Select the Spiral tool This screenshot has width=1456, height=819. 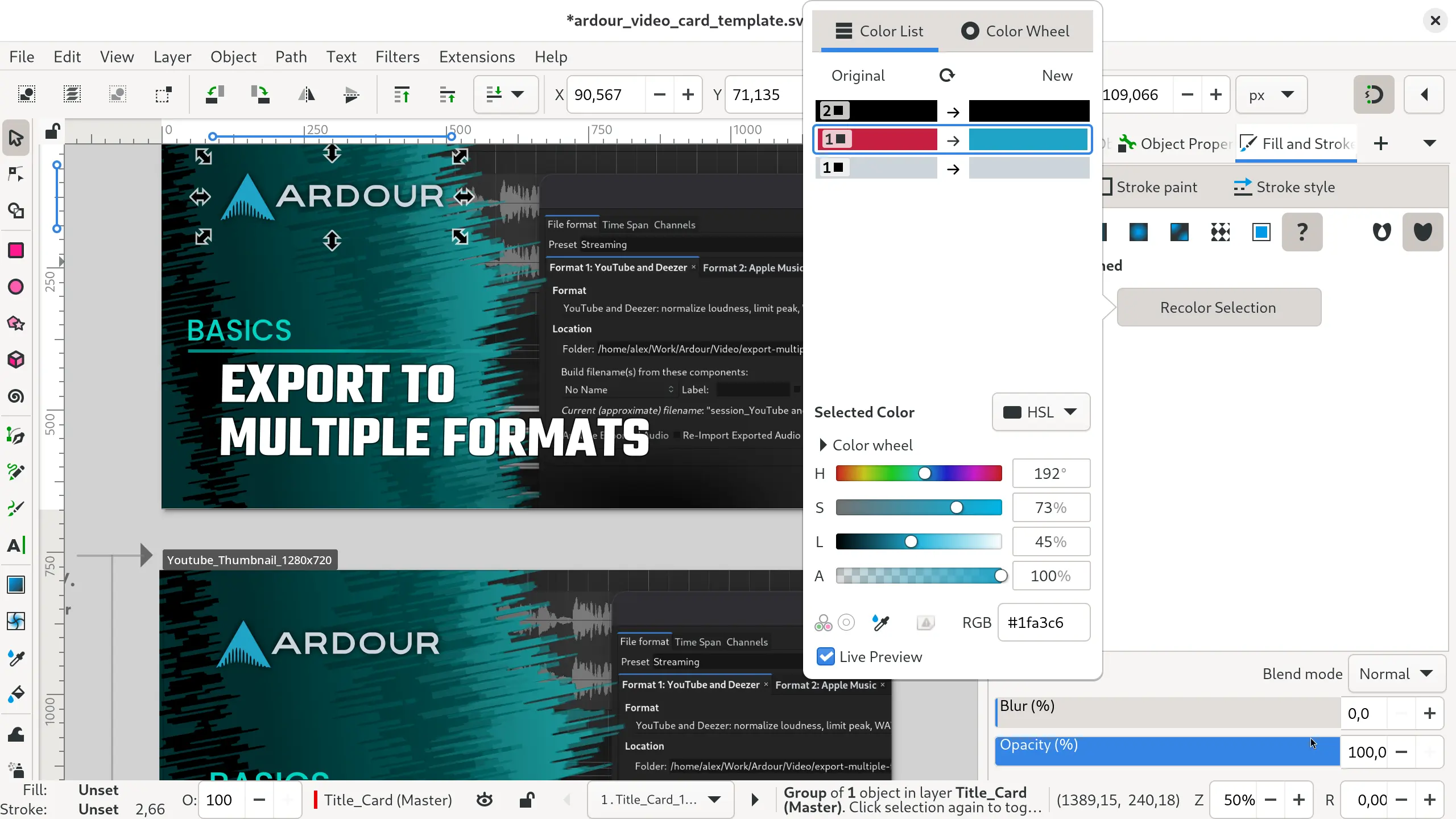point(16,396)
